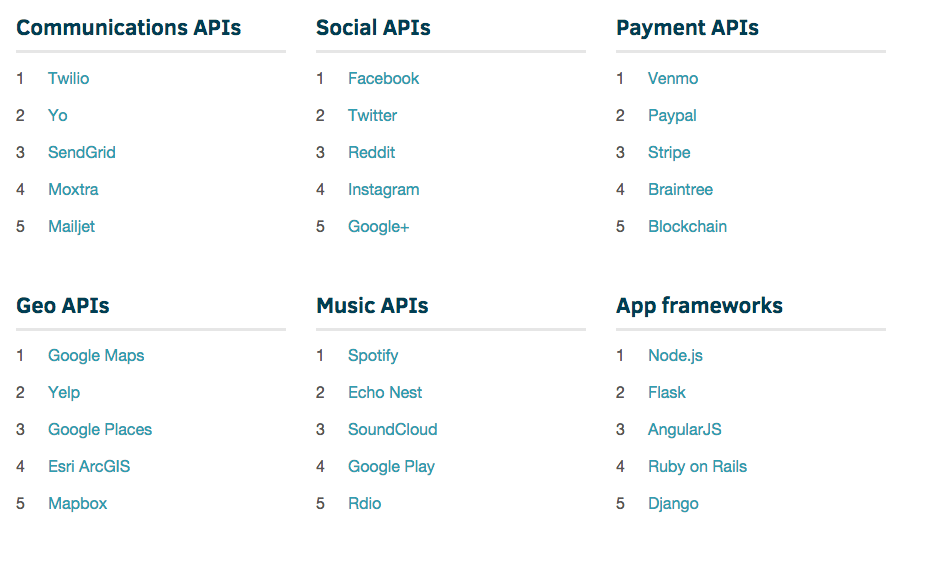This screenshot has height=567, width=939.
Task: Select Mailjet in Communications APIs
Action: (x=71, y=226)
